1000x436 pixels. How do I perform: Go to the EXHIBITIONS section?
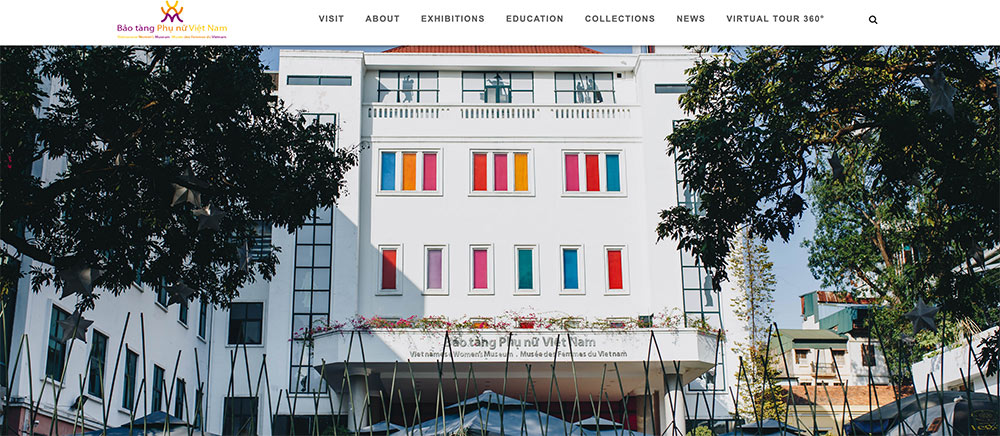[x=453, y=19]
